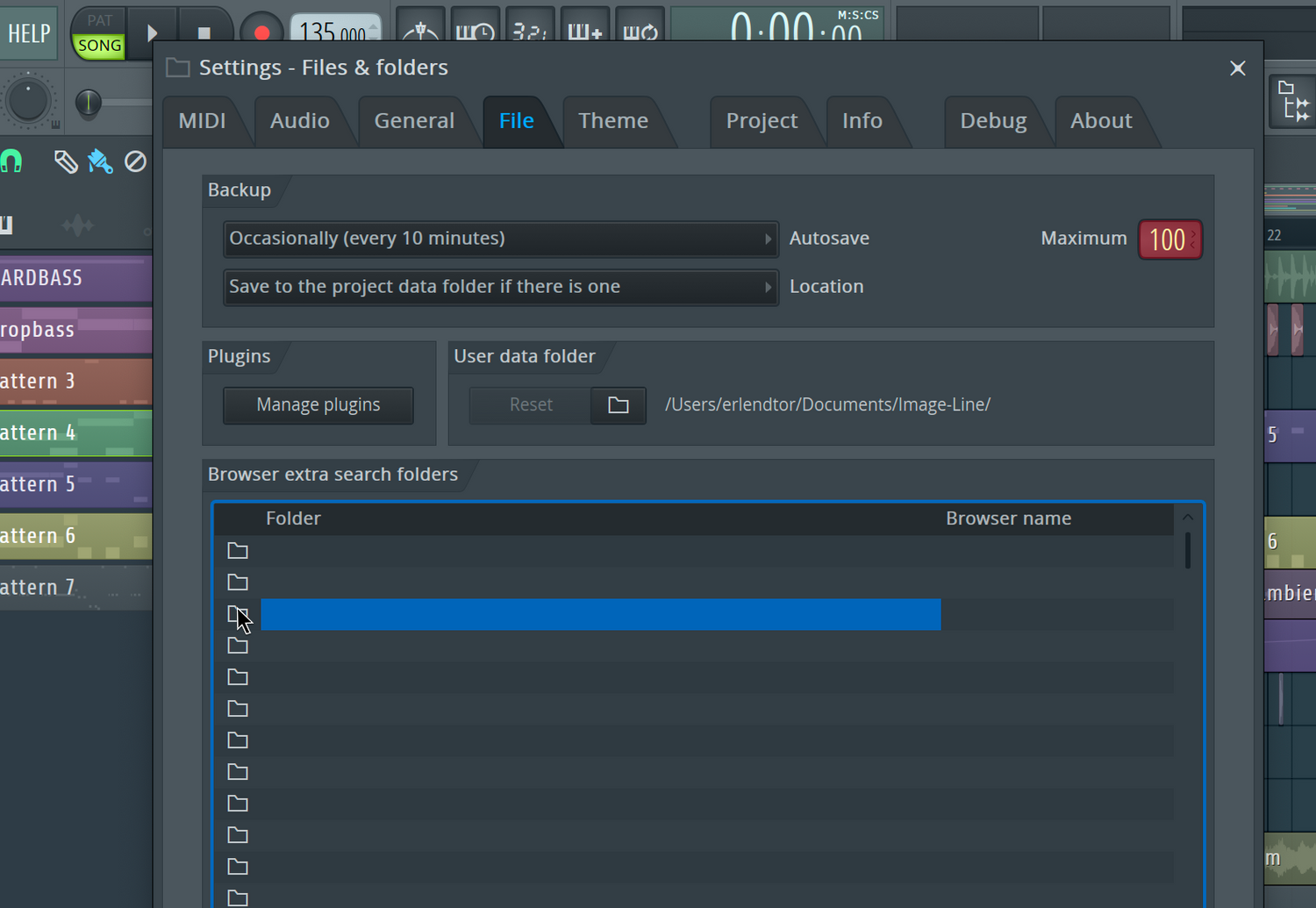Click the scroll-up arrow of folder list
This screenshot has height=908, width=1316.
[1187, 518]
